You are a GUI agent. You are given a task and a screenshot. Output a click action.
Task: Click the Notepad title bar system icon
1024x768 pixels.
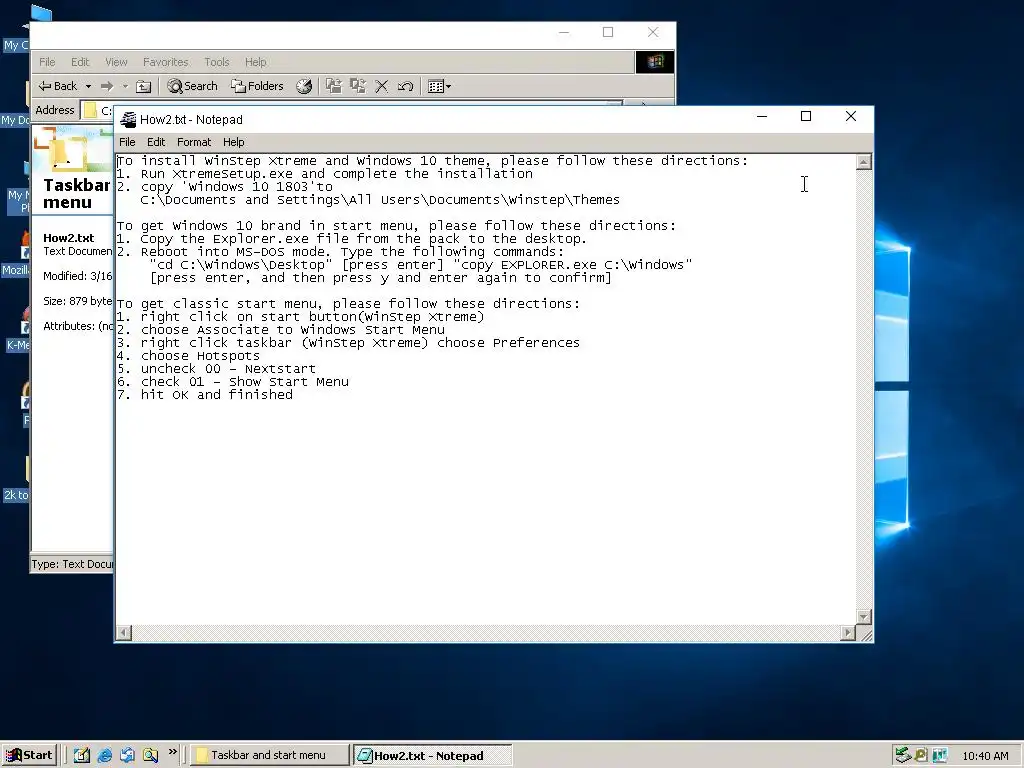(128, 120)
